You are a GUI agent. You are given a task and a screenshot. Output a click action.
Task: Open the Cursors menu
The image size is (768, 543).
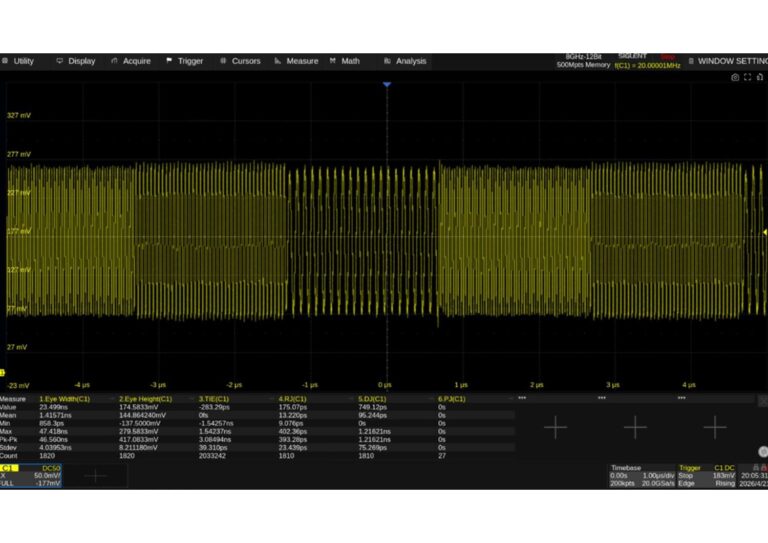pyautogui.click(x=240, y=61)
